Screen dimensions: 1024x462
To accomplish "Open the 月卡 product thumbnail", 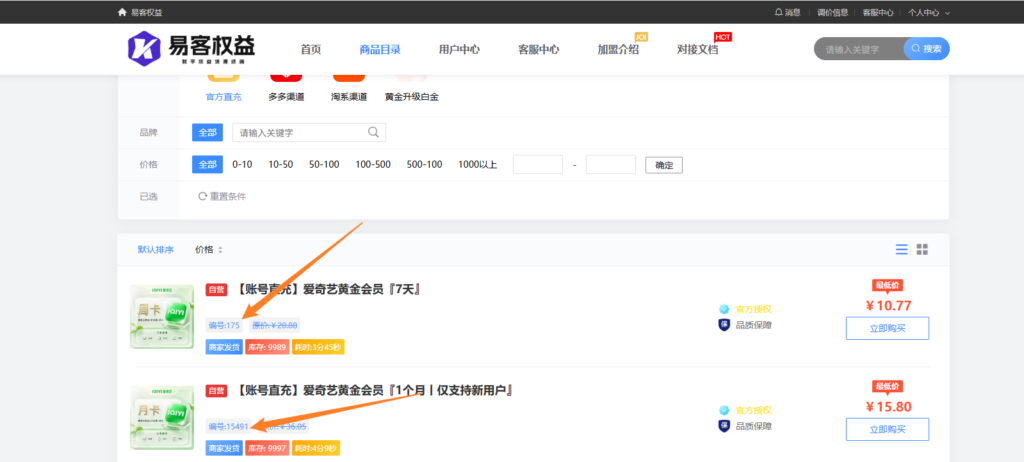I will [162, 418].
